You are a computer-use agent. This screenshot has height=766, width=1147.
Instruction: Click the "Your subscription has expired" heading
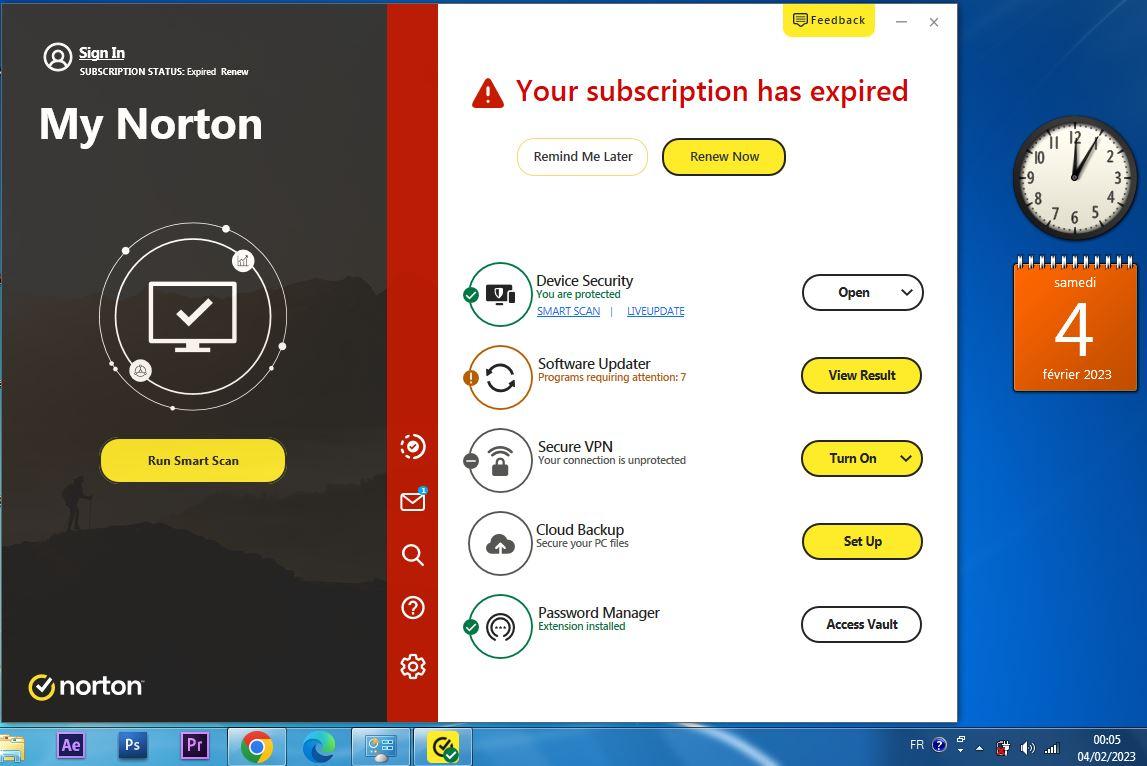pyautogui.click(x=712, y=91)
